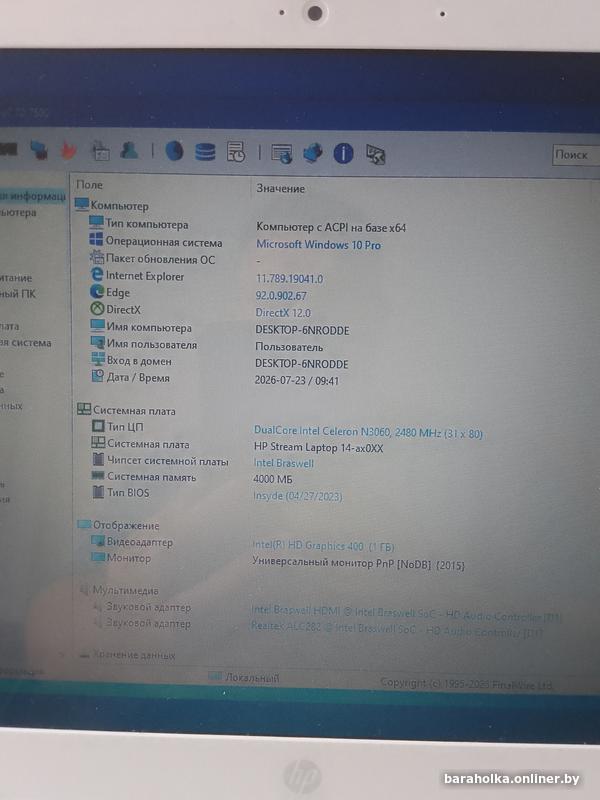Click the Тип ЦП processor row icon
600x800 pixels.
[97, 426]
